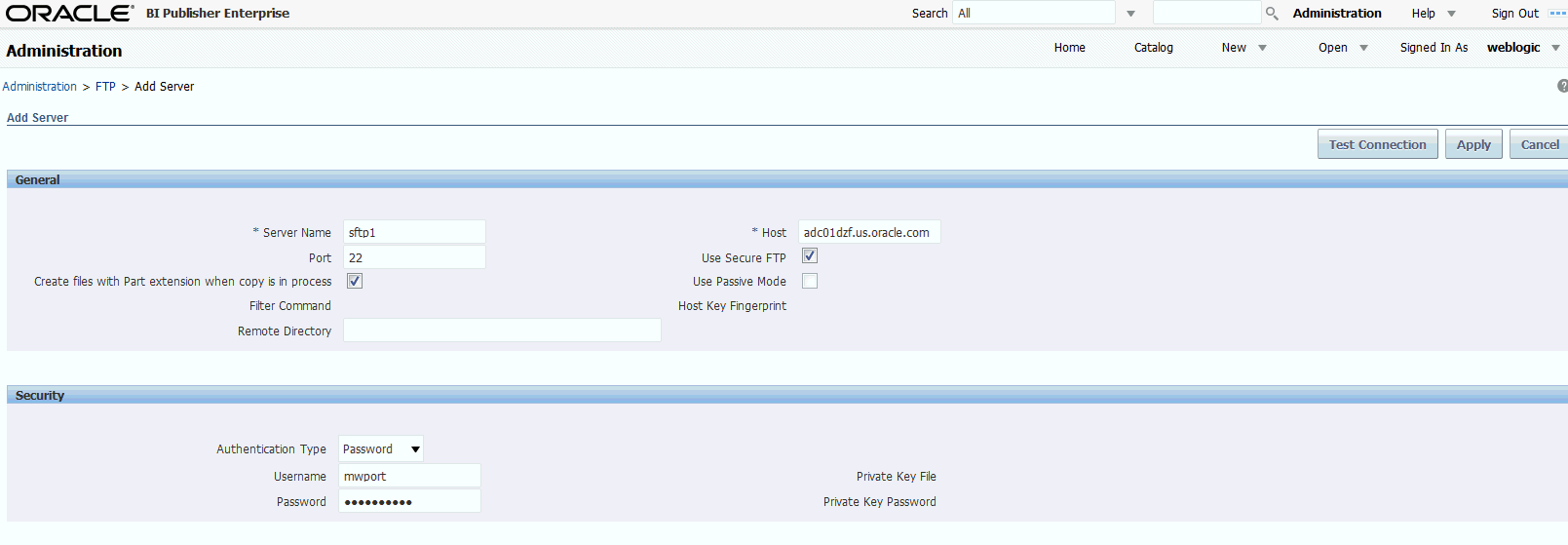Click the search magnifier icon

point(1272,14)
